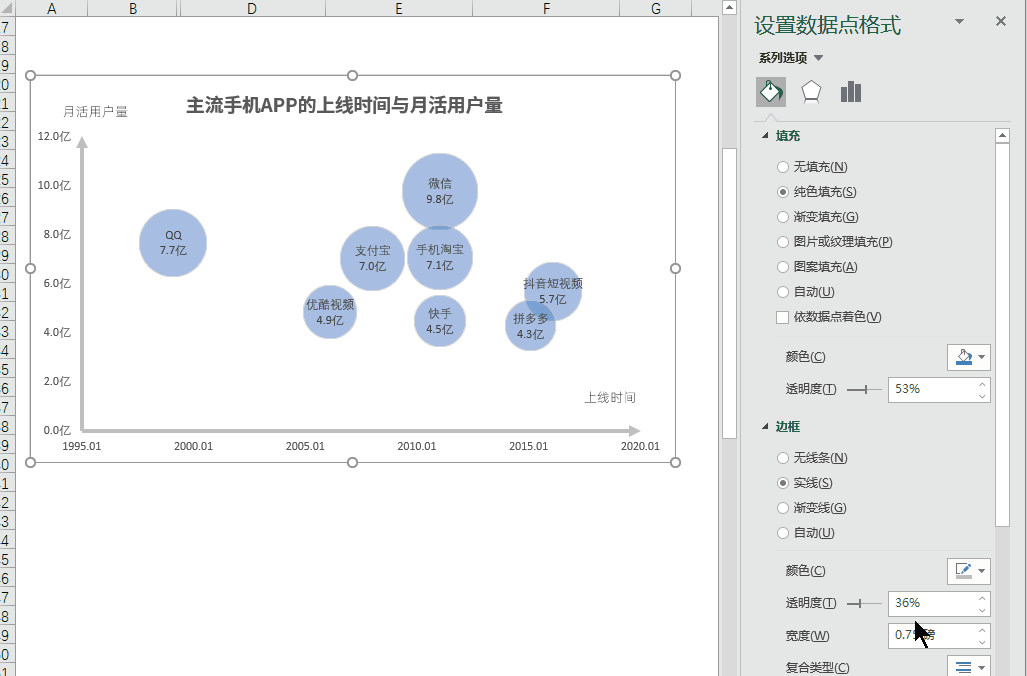Select column F header
The width and height of the screenshot is (1027, 676).
coord(546,8)
